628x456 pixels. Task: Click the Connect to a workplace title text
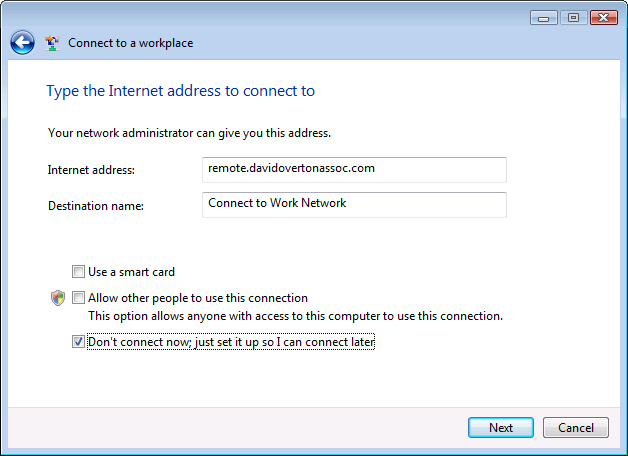click(x=131, y=43)
